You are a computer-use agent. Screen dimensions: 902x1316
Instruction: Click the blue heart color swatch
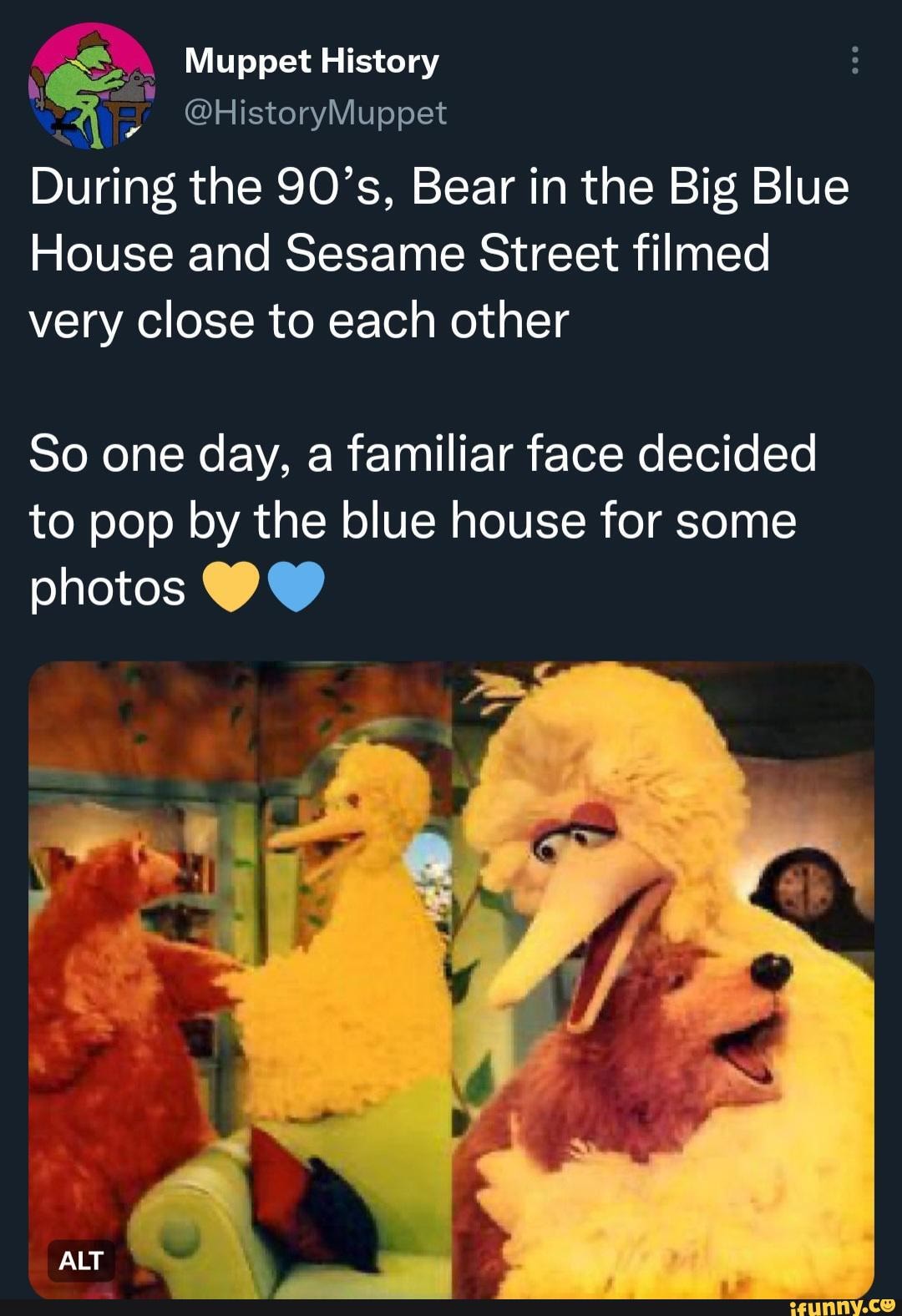294,587
